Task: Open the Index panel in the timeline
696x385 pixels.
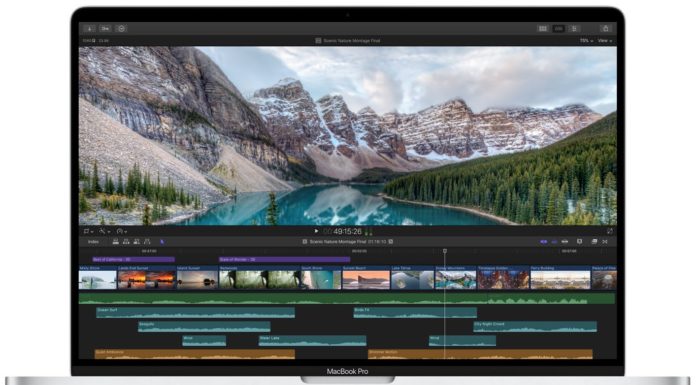Action: coord(93,242)
